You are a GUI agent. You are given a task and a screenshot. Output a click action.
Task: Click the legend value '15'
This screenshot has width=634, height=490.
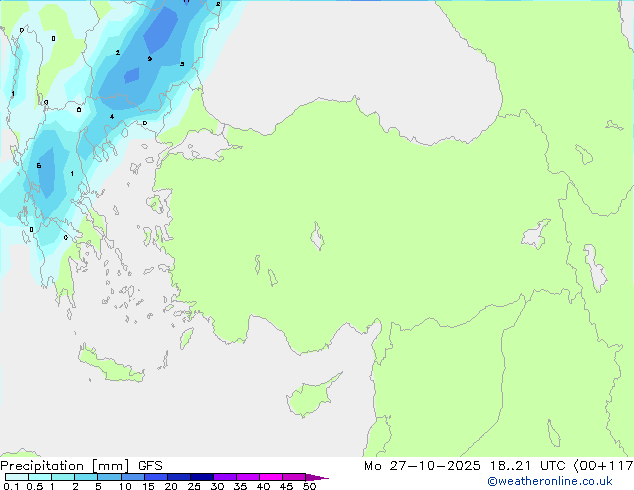tap(148, 486)
